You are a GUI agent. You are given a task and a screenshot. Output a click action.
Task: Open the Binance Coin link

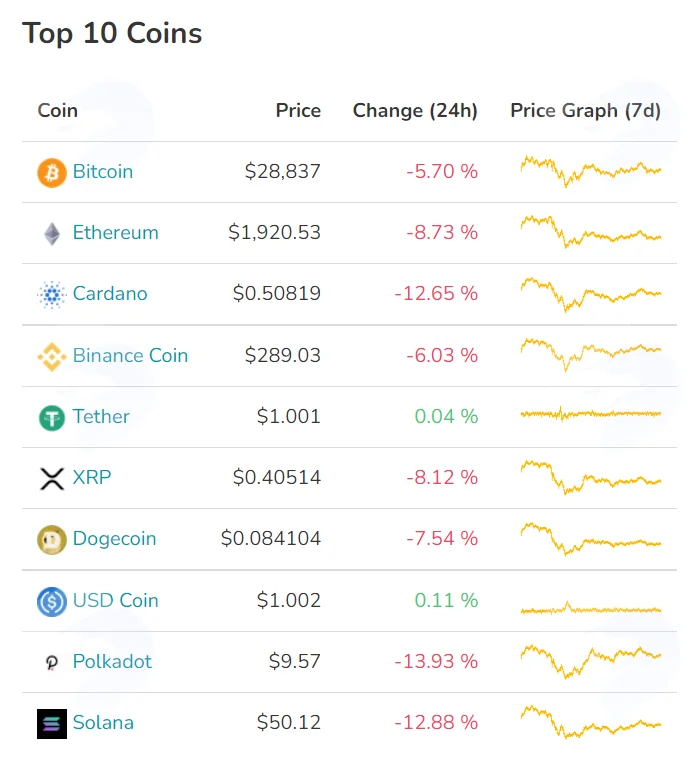130,356
